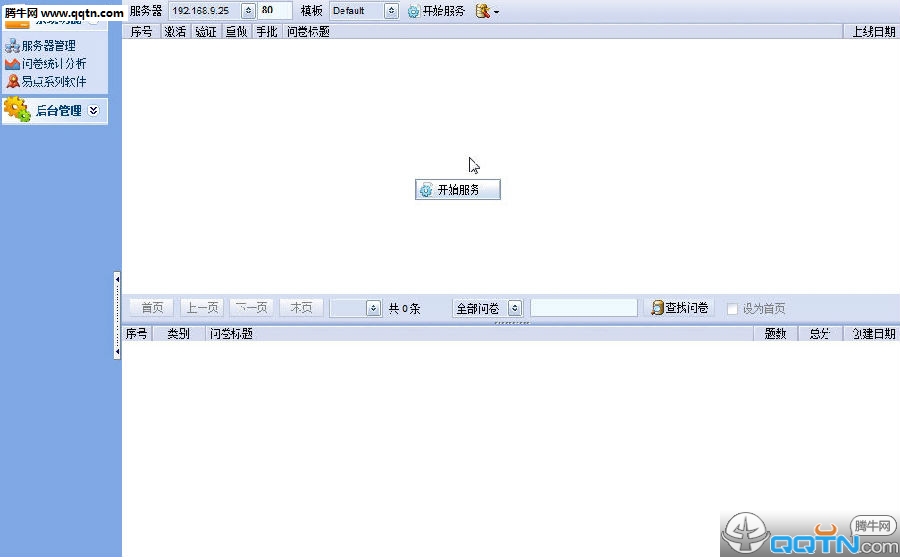The height and width of the screenshot is (557, 900).
Task: Open the server IP address dropdown
Action: tap(247, 11)
